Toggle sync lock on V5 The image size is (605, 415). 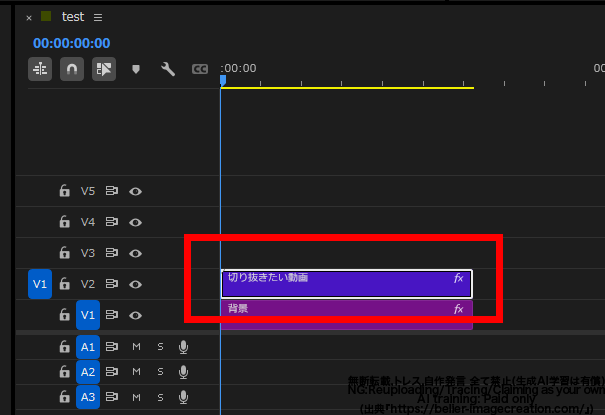point(112,191)
